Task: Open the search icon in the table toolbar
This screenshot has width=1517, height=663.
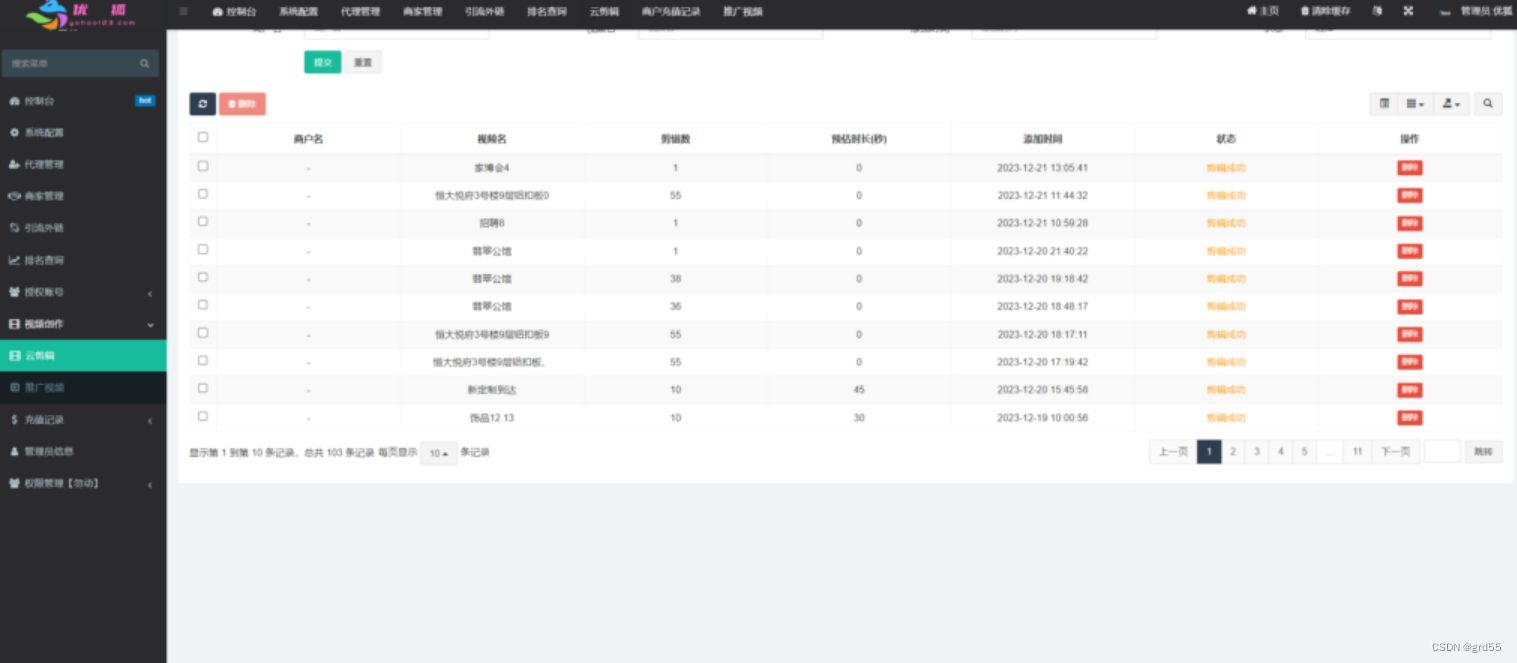Action: 1487,103
